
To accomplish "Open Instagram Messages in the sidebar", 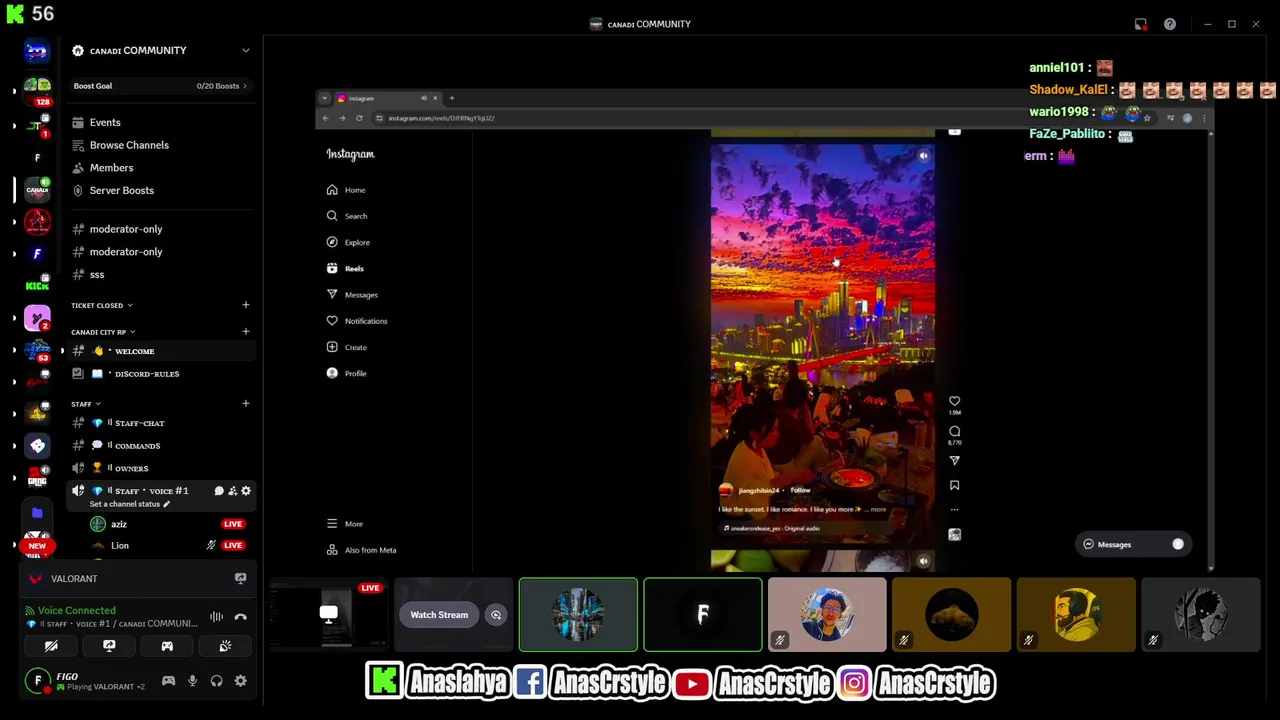I will point(352,295).
